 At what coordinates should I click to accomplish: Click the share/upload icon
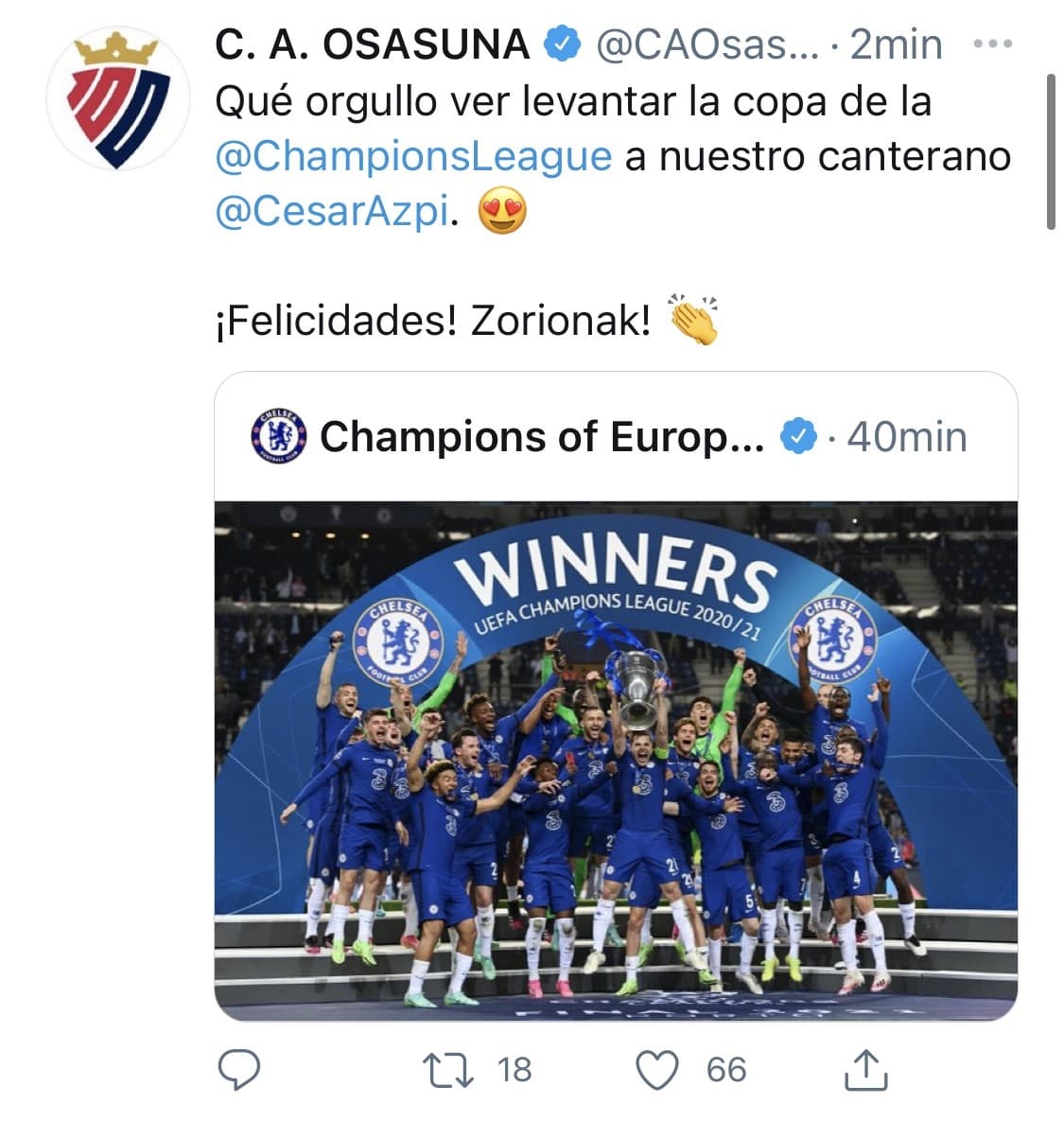tap(866, 1072)
